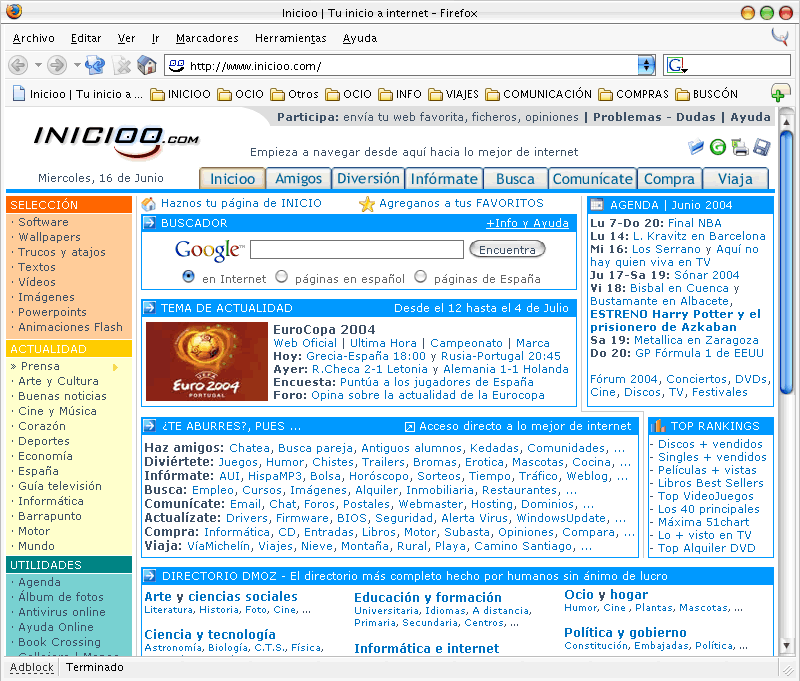The height and width of the screenshot is (681, 800).
Task: Click the scrollbar up arrow
Action: (x=786, y=122)
